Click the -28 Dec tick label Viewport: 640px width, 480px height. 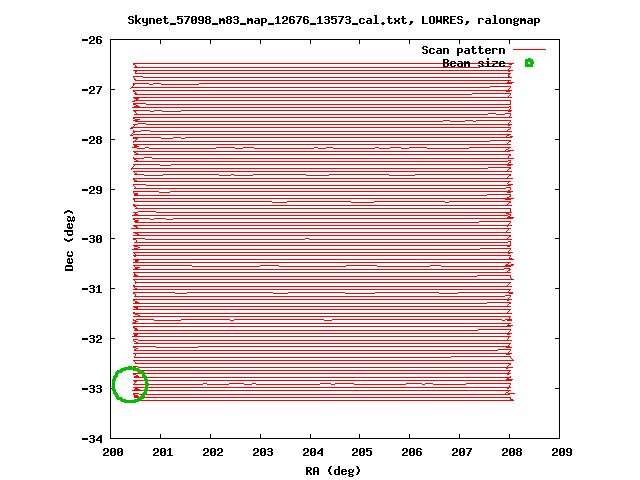pos(92,140)
